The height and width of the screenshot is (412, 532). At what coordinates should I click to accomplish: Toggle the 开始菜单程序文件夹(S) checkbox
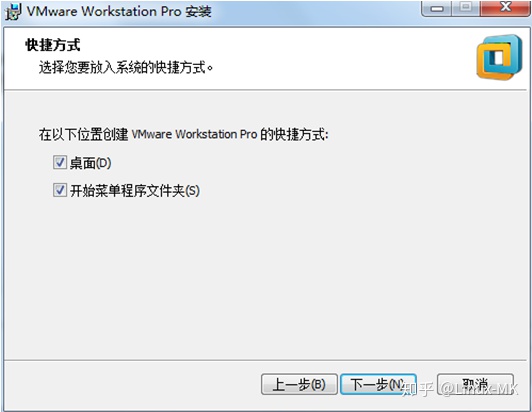tap(59, 190)
